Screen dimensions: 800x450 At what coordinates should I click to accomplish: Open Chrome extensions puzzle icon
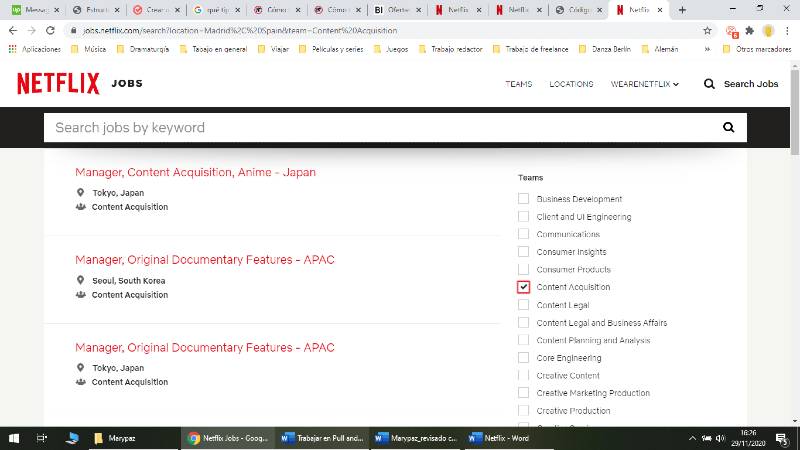click(x=749, y=31)
